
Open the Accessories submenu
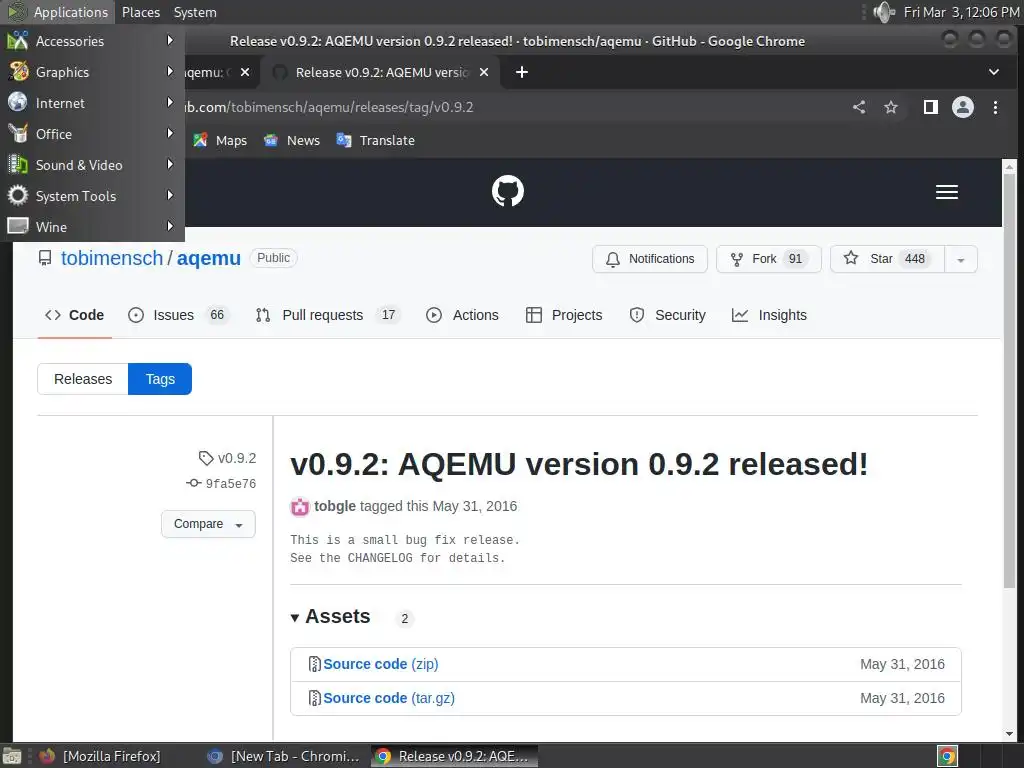[92, 41]
